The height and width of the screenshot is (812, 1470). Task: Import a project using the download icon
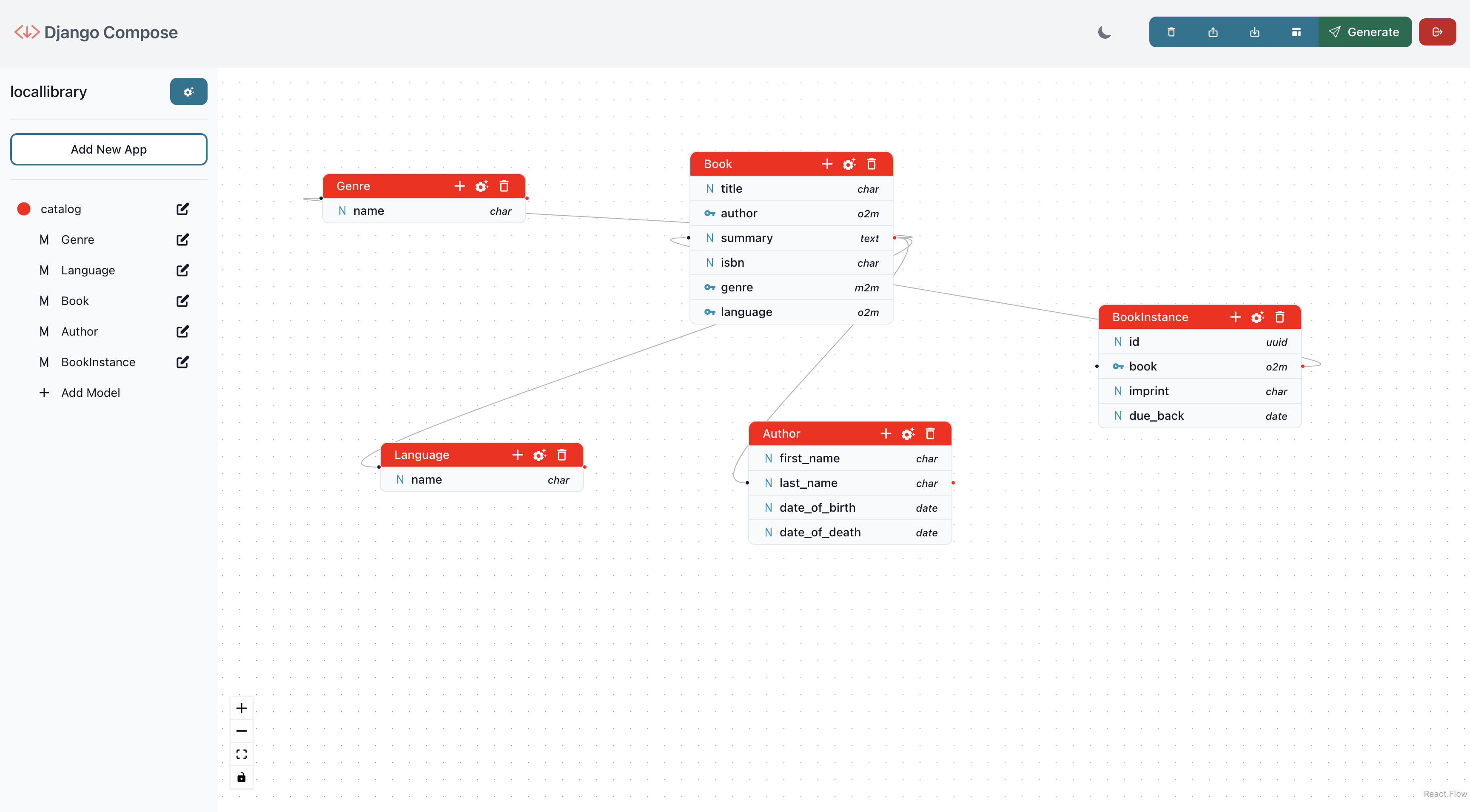click(x=1255, y=31)
